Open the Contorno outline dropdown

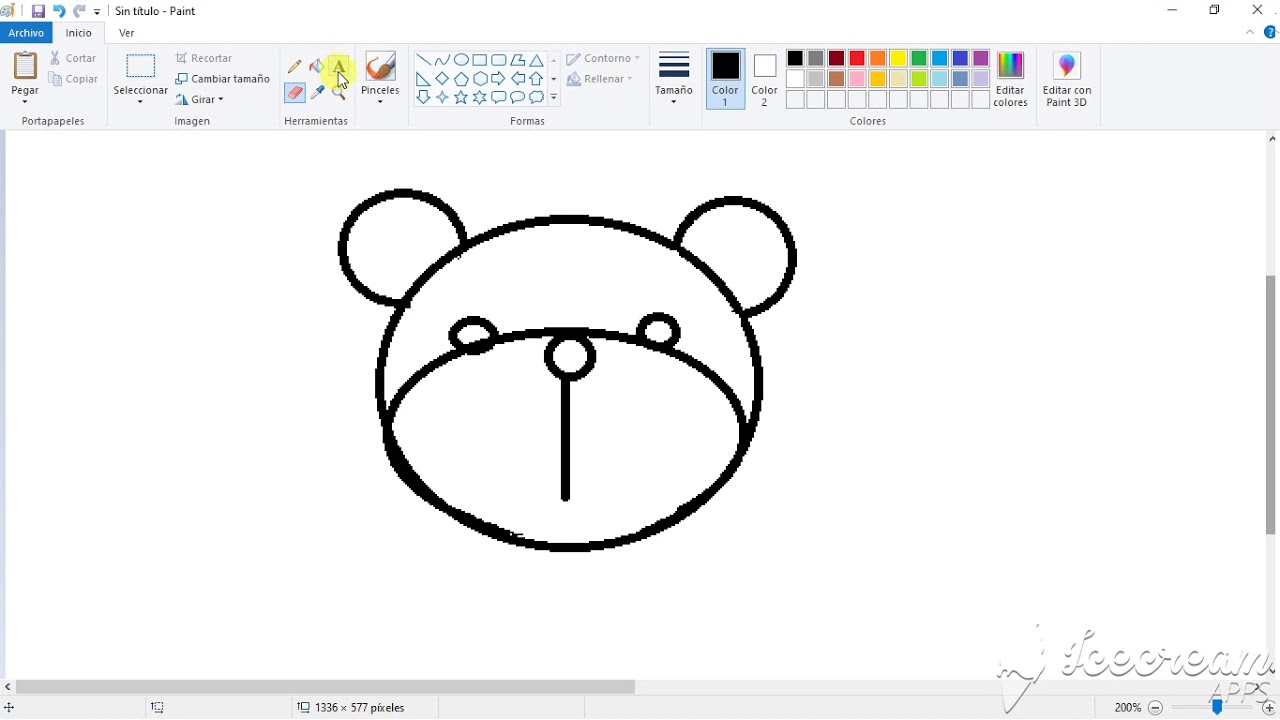tap(603, 59)
